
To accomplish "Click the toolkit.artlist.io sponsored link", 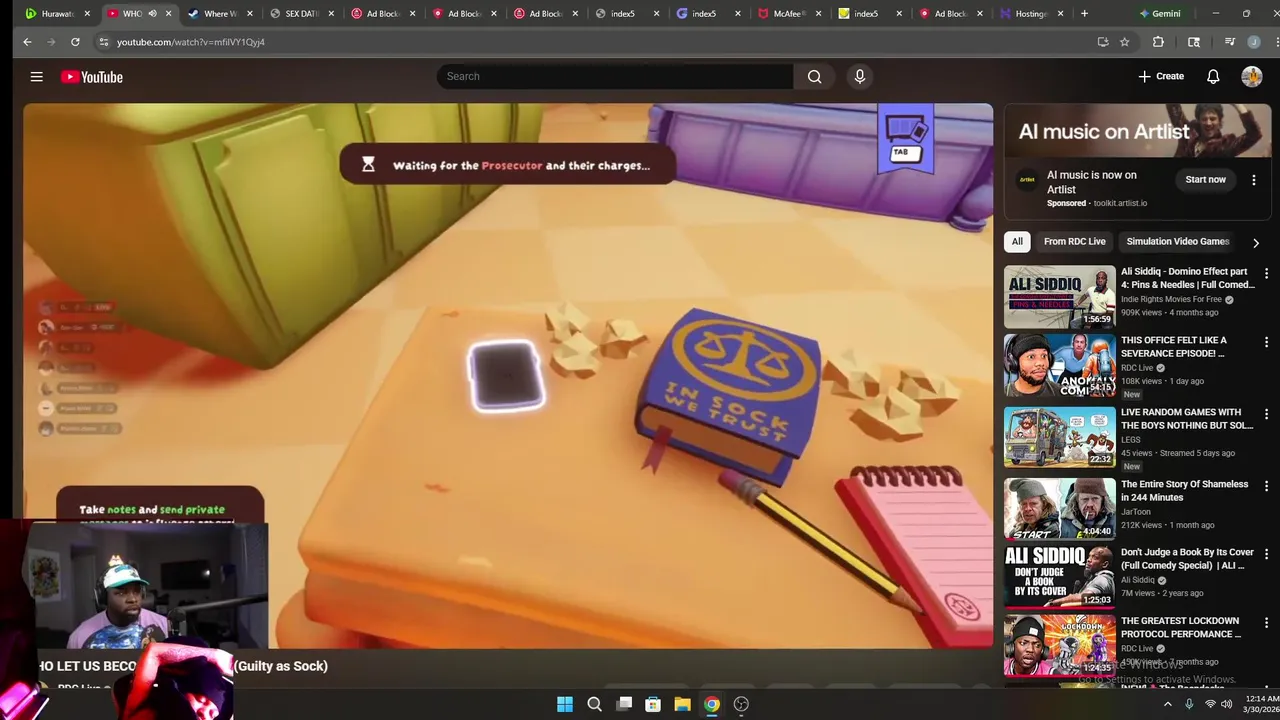I will [1120, 203].
